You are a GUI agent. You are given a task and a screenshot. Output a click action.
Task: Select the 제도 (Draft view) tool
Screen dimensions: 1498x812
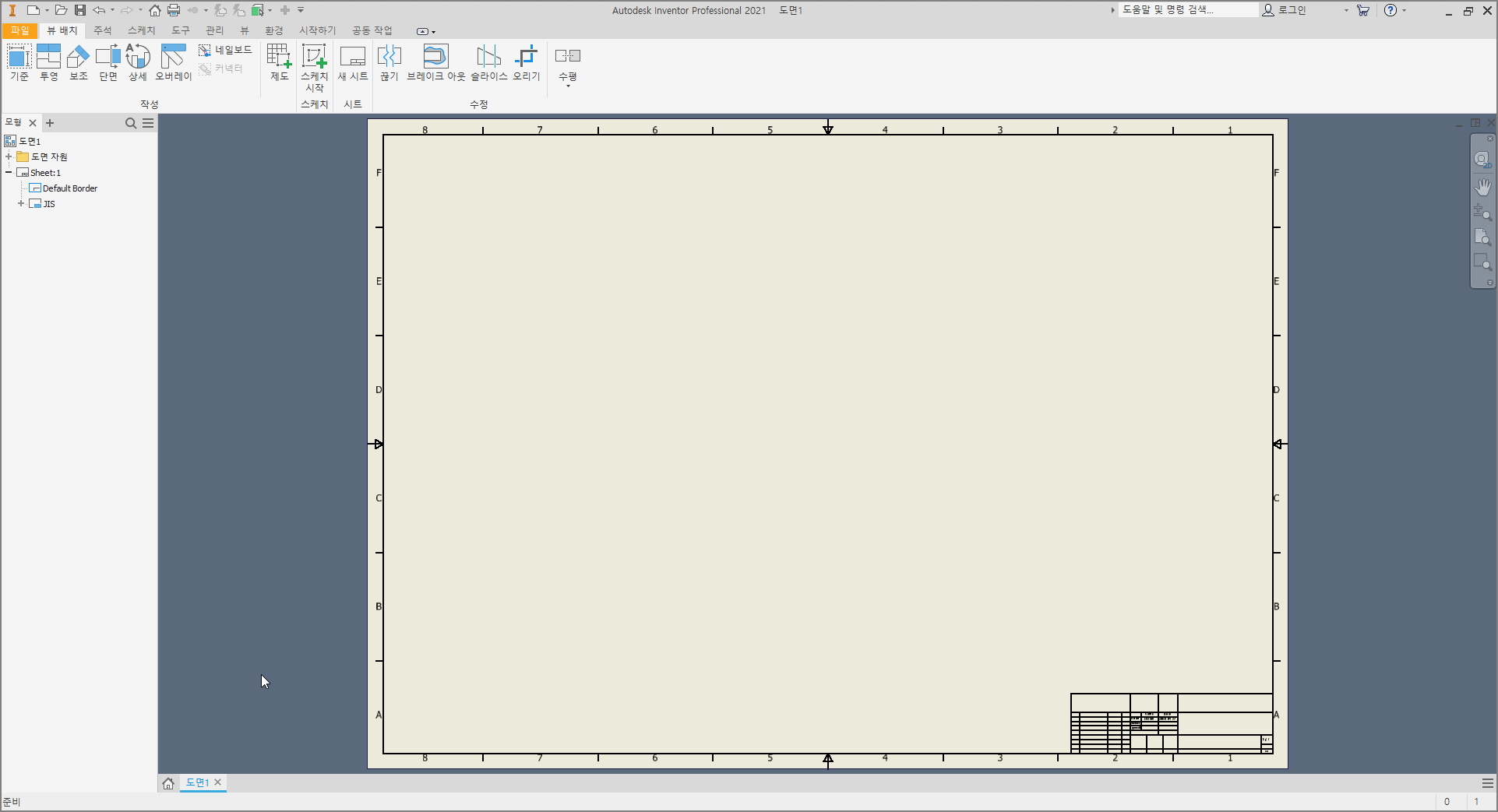[x=280, y=62]
